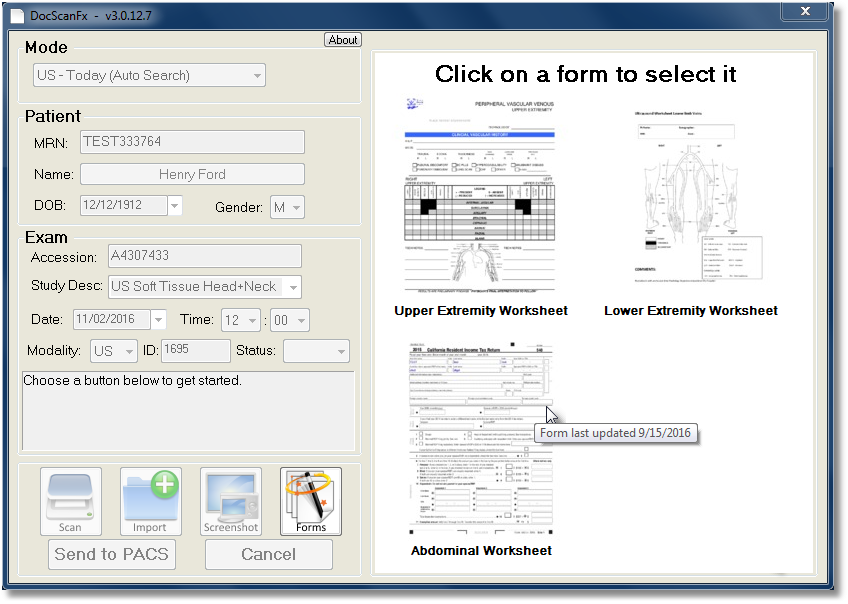Image resolution: width=848 pixels, height=604 pixels.
Task: Click the Import folder icon button
Action: (151, 502)
